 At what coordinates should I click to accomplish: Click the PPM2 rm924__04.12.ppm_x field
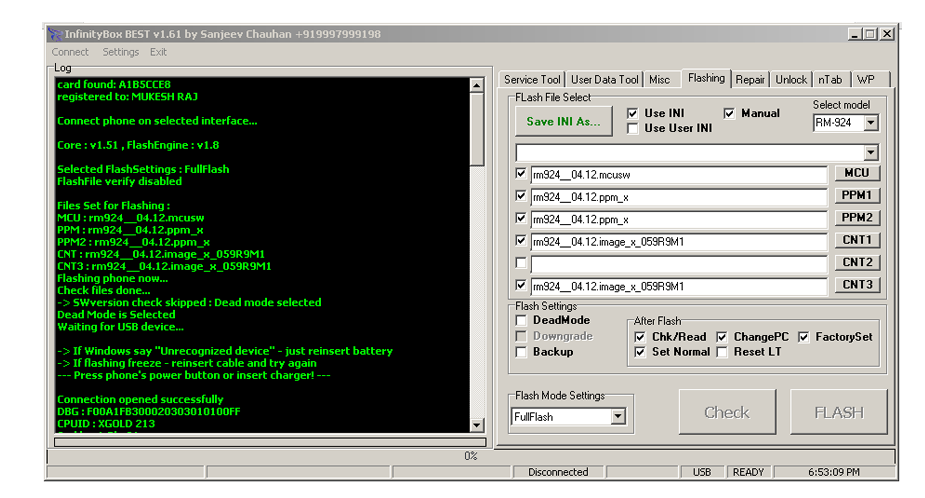679,219
